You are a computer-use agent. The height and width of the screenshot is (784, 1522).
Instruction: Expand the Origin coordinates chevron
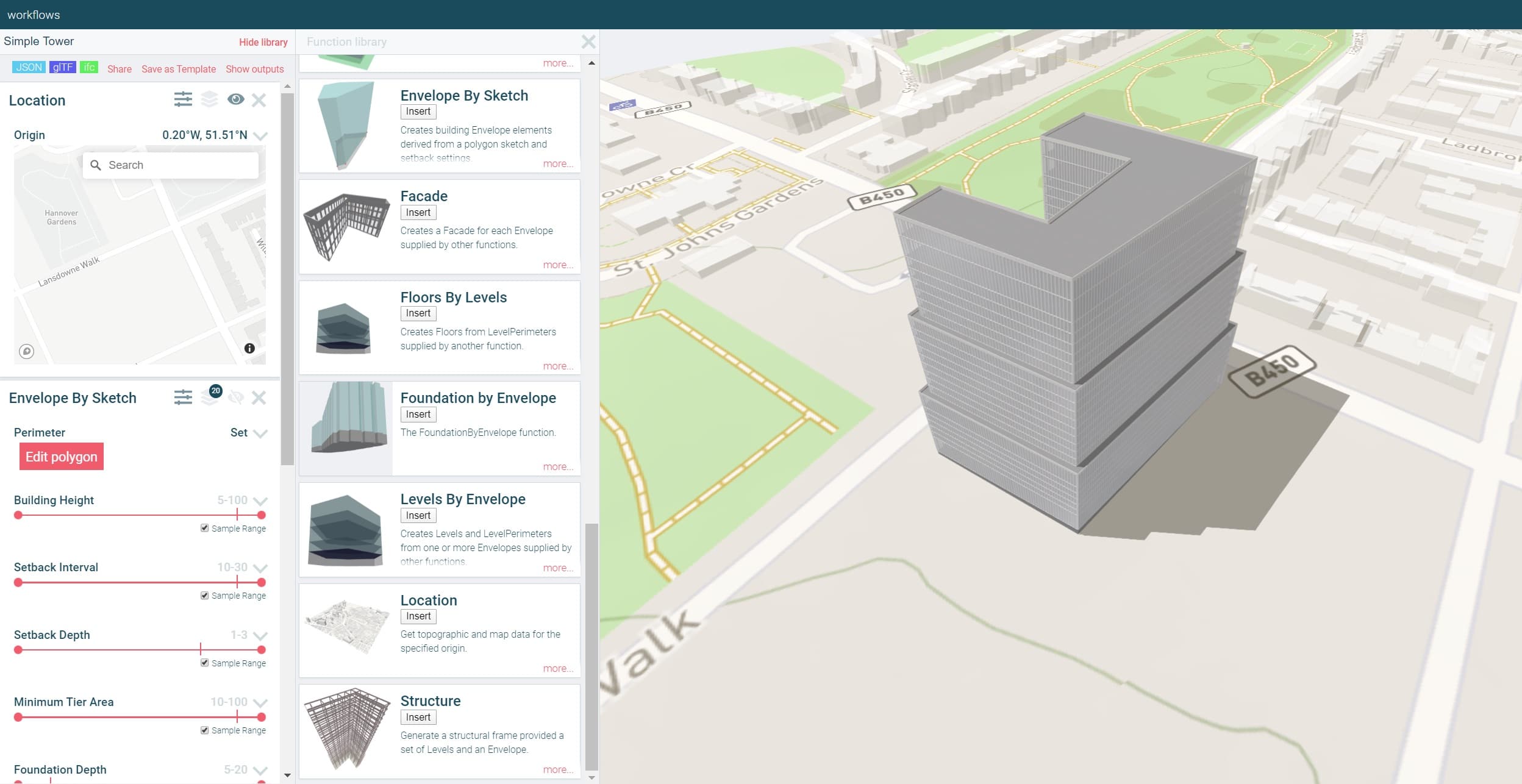click(x=260, y=136)
